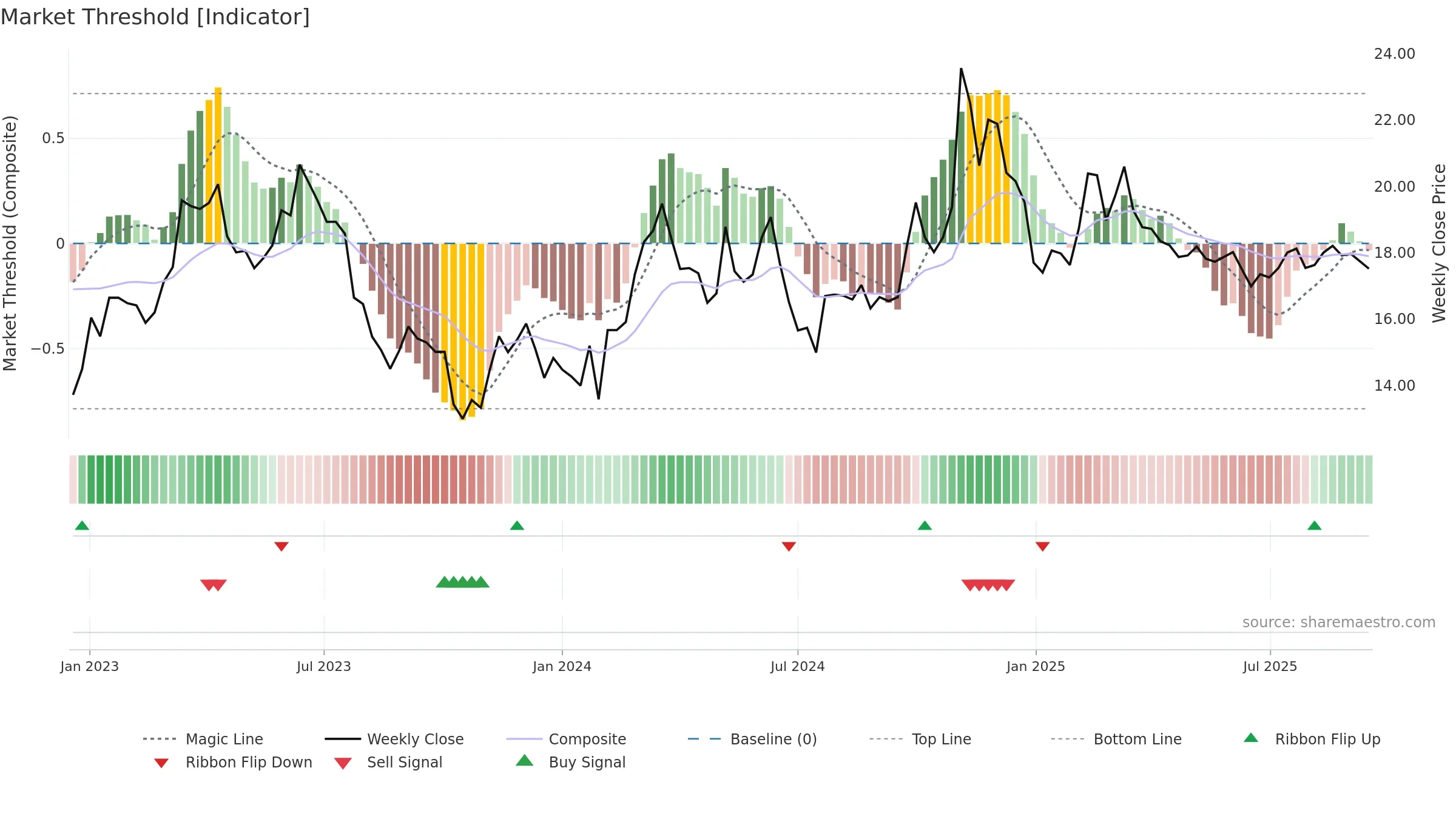1456x819 pixels.
Task: Click the source: sharemaestro.com text
Action: pyautogui.click(x=1339, y=622)
